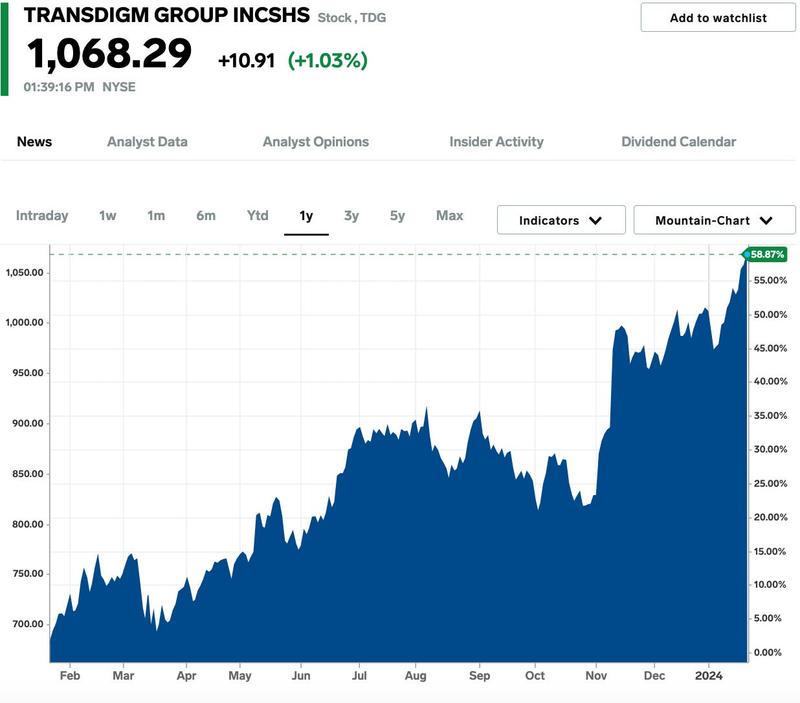Click the 30.00% percent axis label
800x703 pixels.
coord(770,449)
